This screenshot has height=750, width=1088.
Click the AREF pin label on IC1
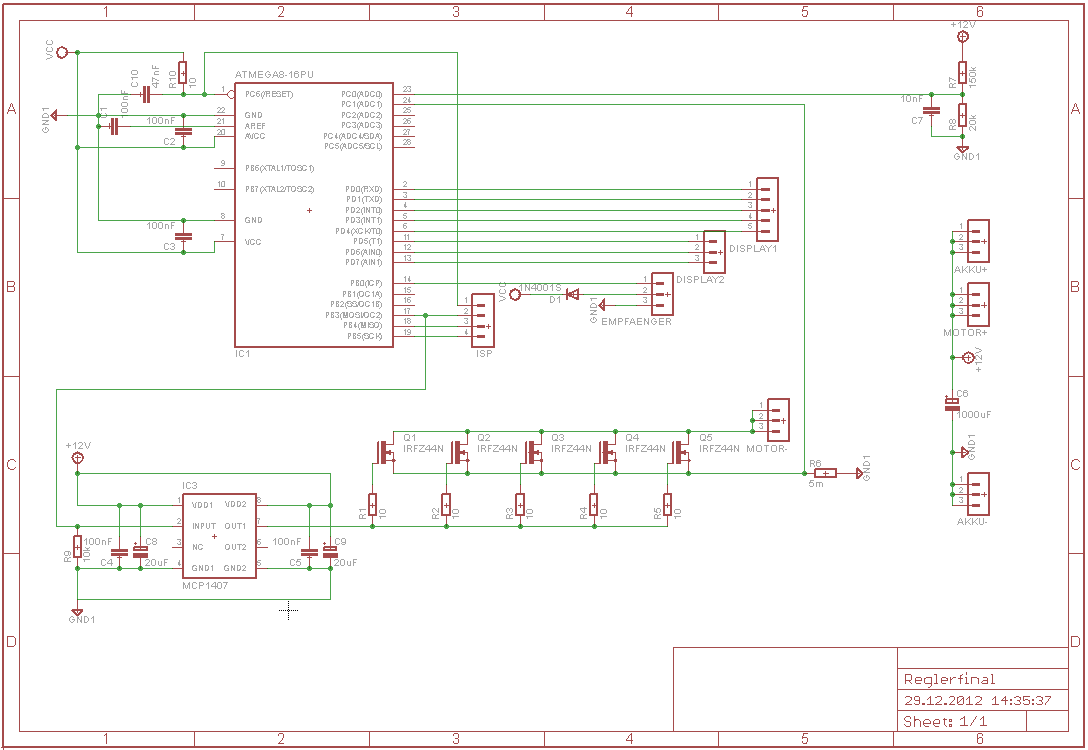tap(255, 126)
